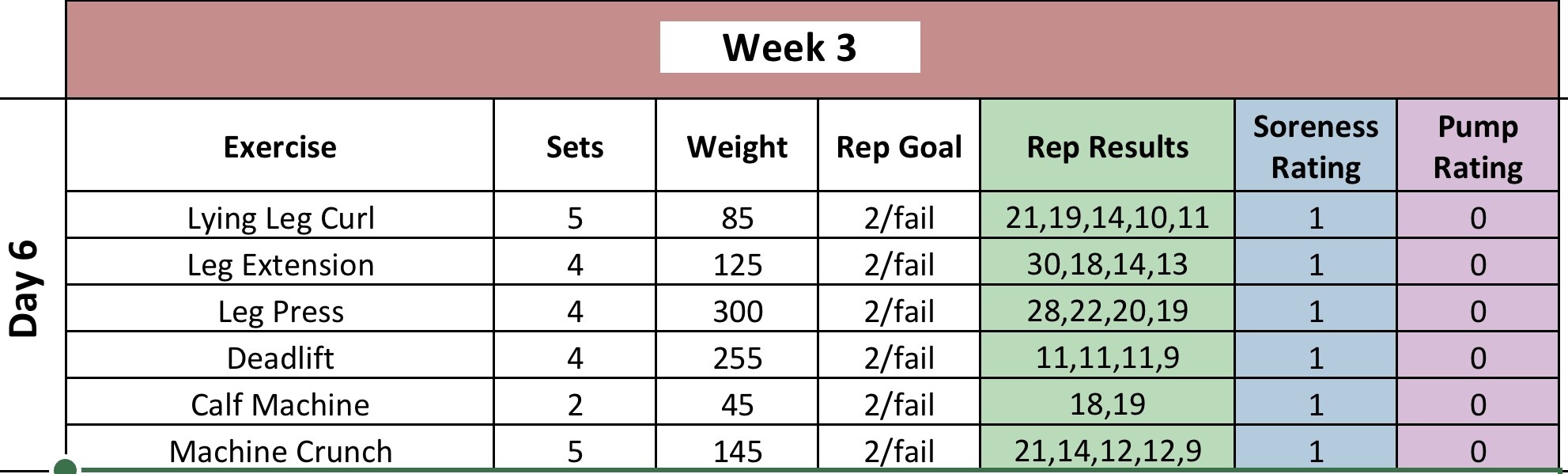Select the Week 3 title cell
This screenshot has width=1568, height=474.
tap(789, 47)
